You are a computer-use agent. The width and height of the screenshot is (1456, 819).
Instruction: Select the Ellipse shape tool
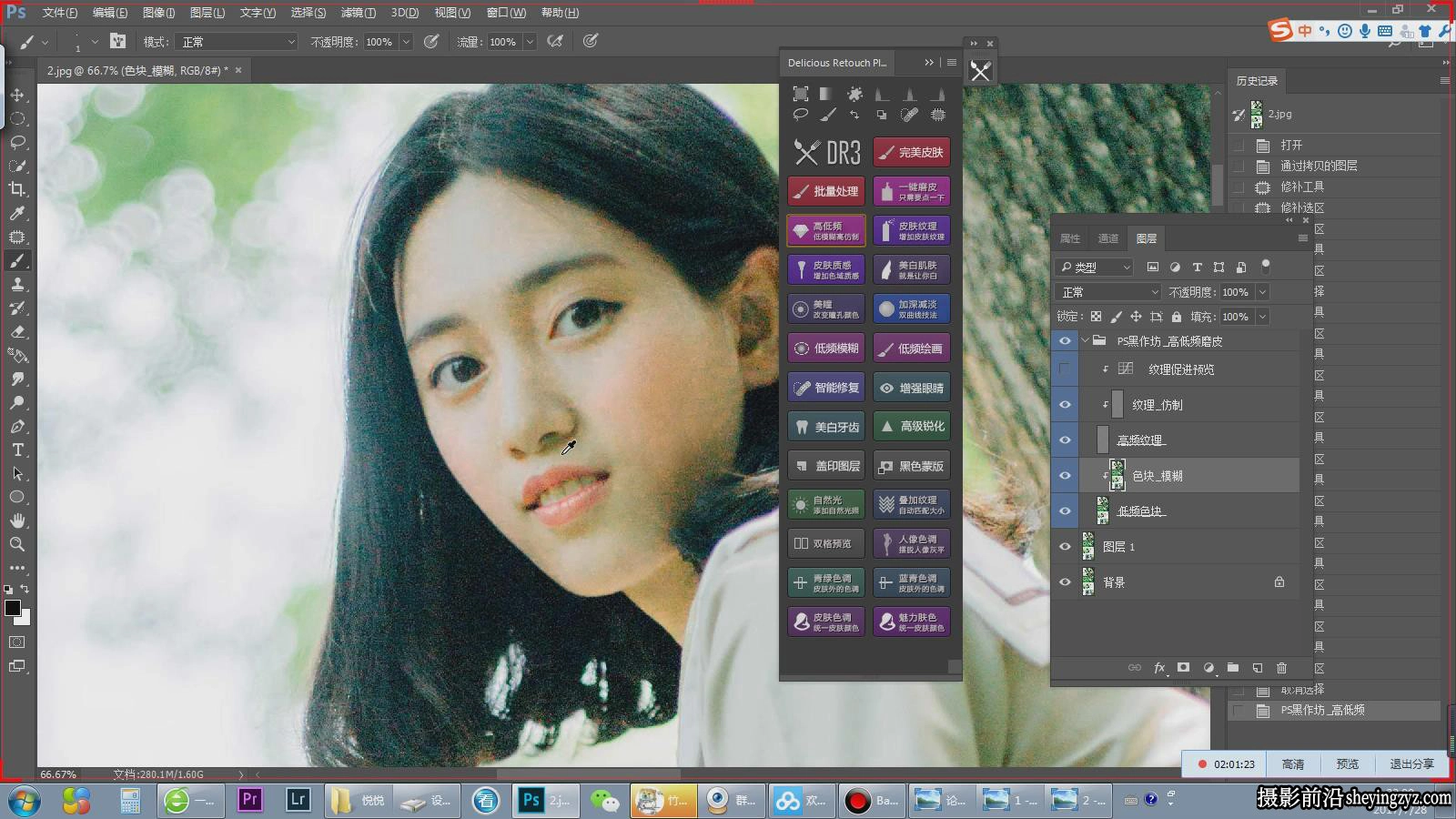[17, 497]
